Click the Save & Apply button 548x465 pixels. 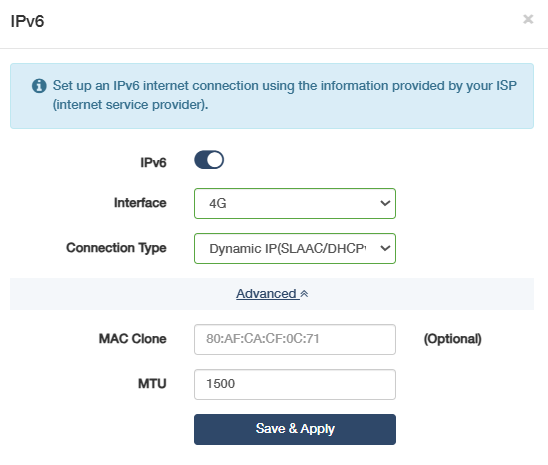tap(295, 429)
